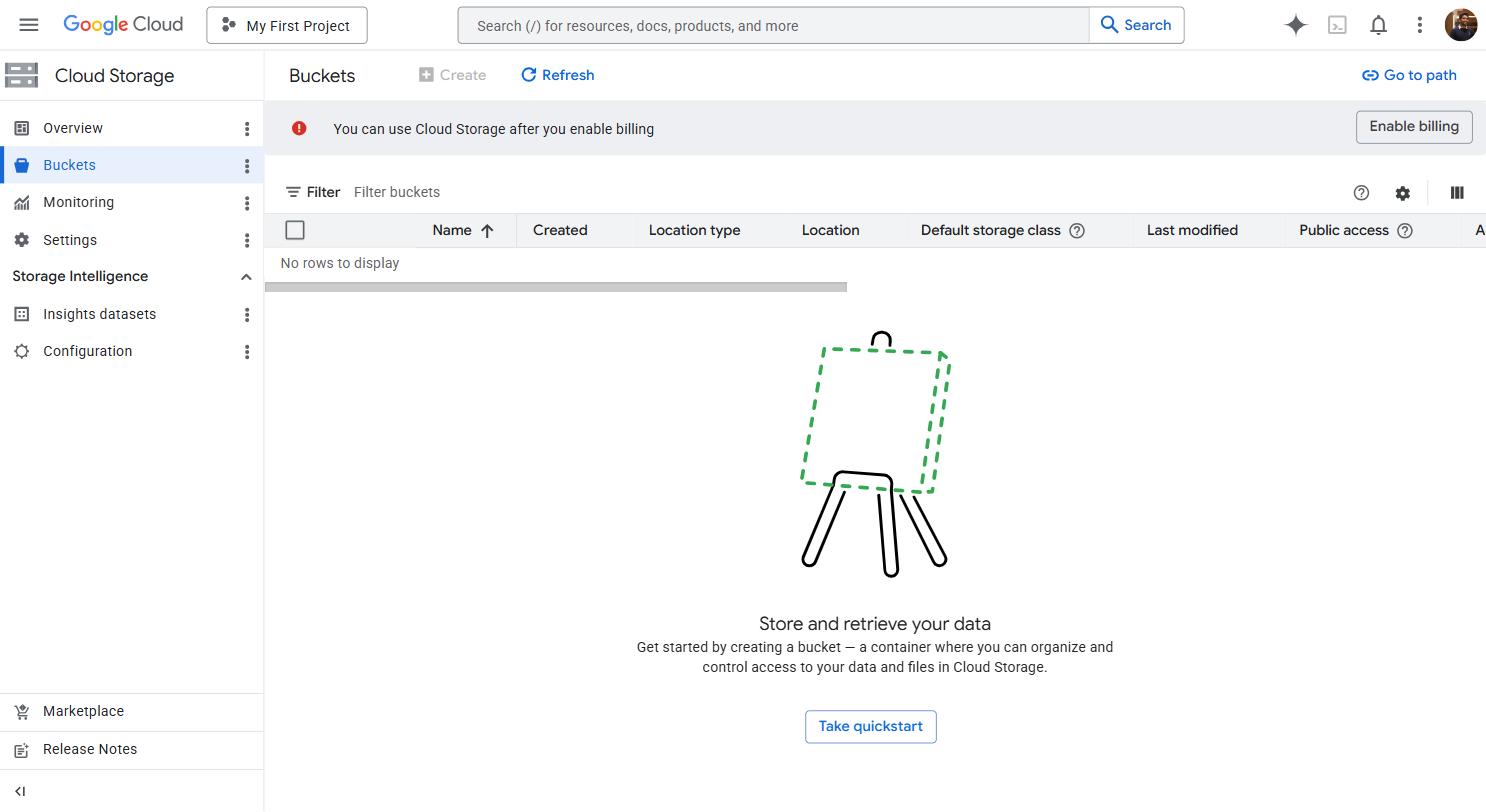Go to Overview in sidebar

(x=73, y=128)
